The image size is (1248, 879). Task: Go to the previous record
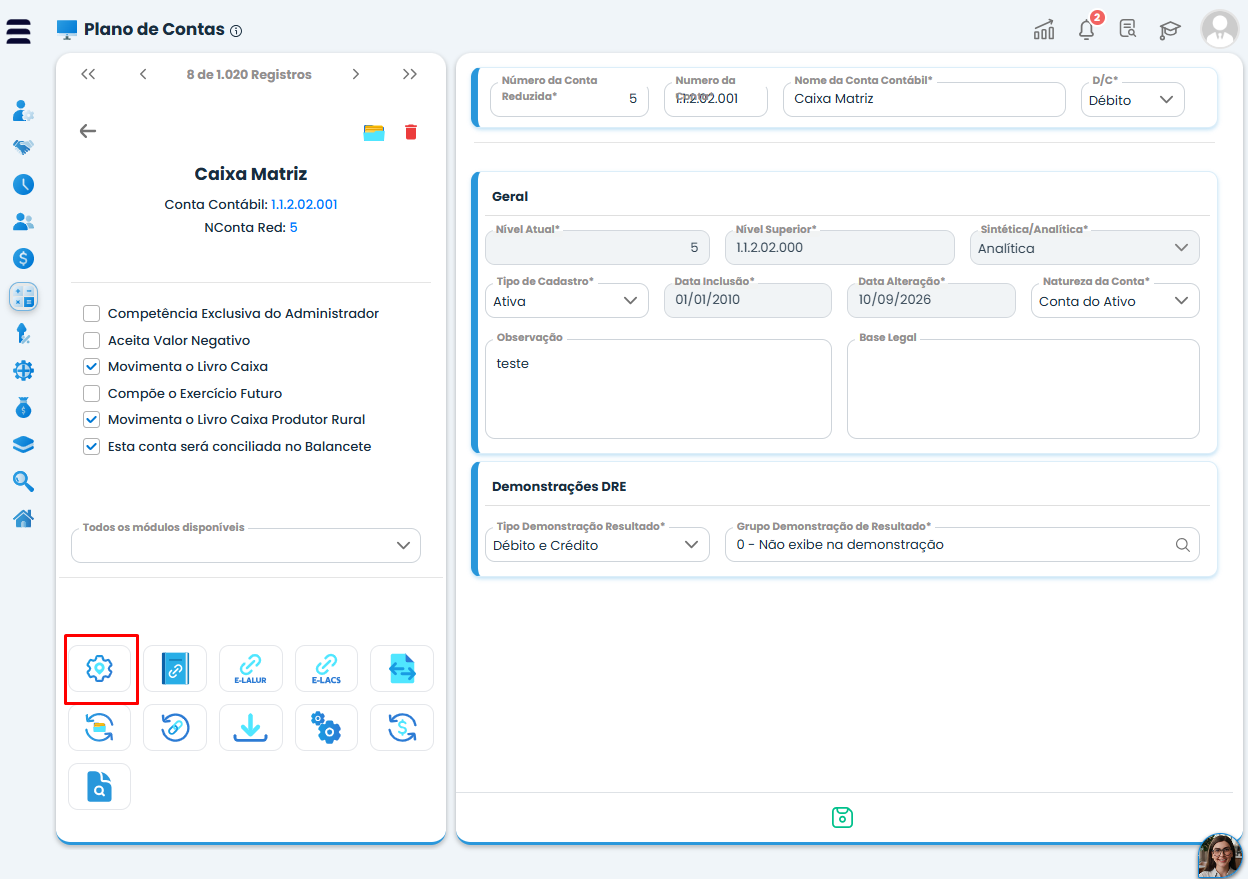143,74
